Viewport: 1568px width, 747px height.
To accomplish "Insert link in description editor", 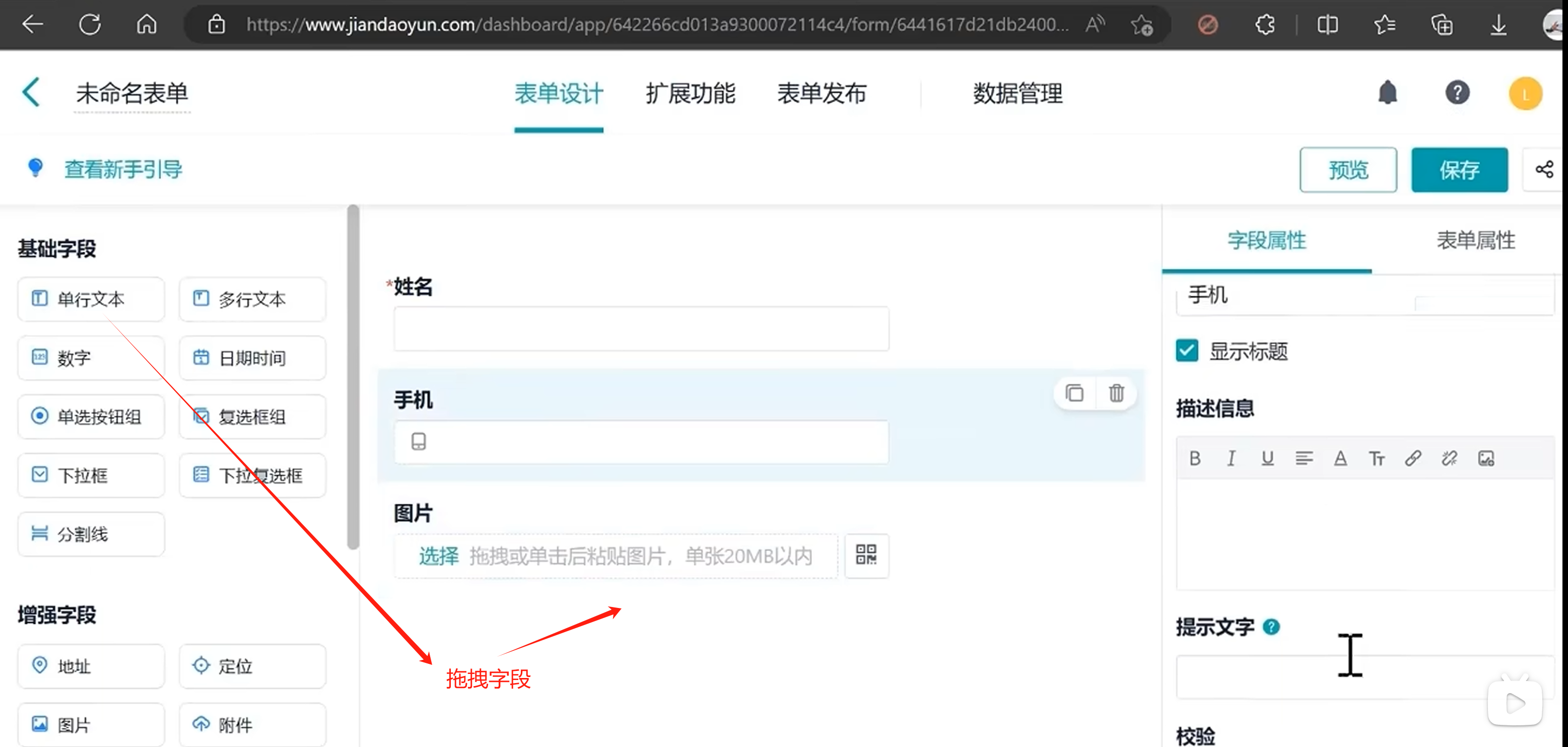I will tap(1413, 458).
